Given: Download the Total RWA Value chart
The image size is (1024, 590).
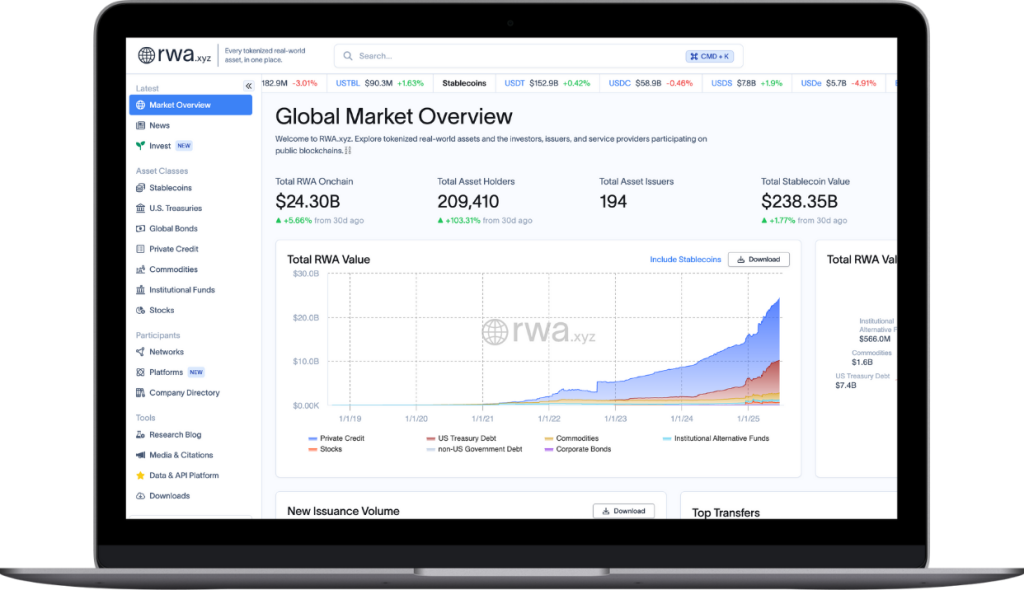Looking at the screenshot, I should (x=758, y=259).
